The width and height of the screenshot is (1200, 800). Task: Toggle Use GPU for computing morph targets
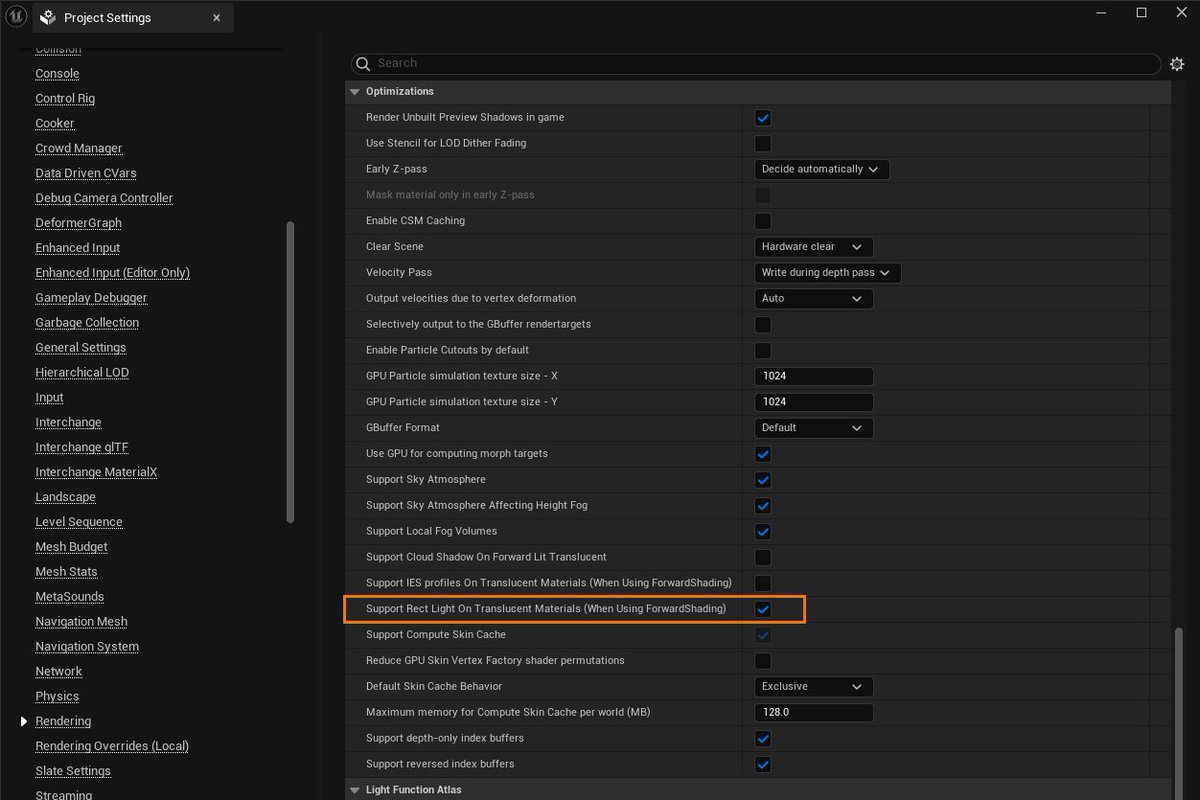click(x=763, y=454)
